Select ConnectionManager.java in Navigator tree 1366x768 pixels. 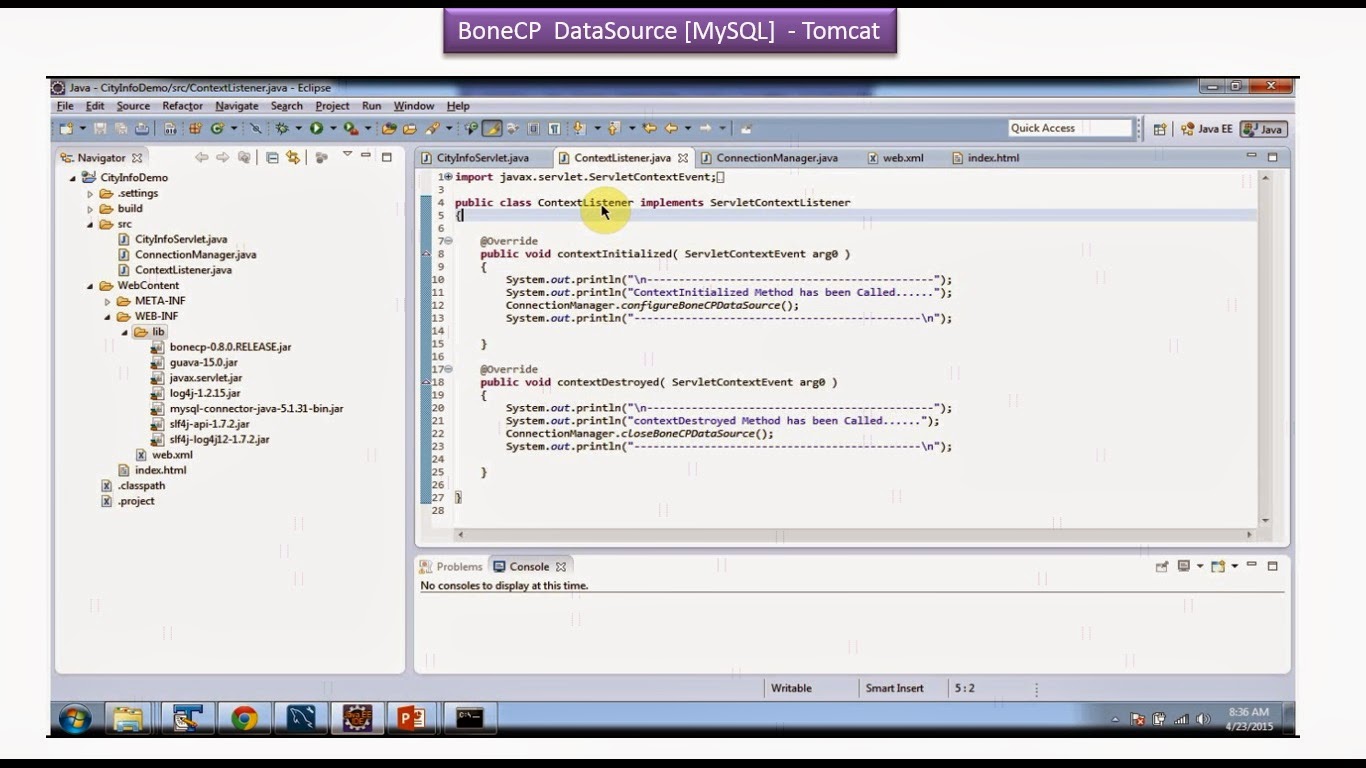click(x=195, y=255)
